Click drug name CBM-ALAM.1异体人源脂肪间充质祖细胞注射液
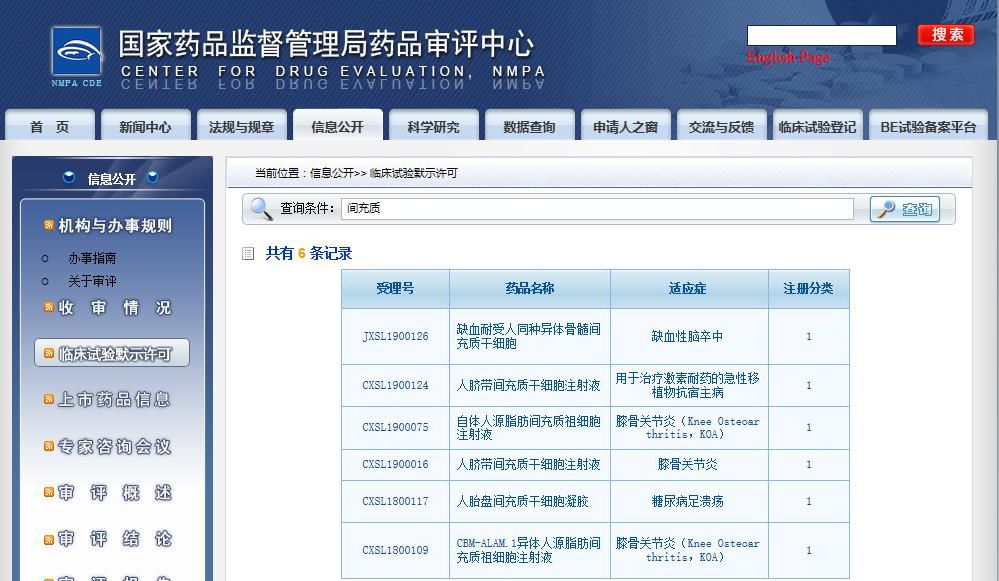The image size is (999, 581). (528, 550)
